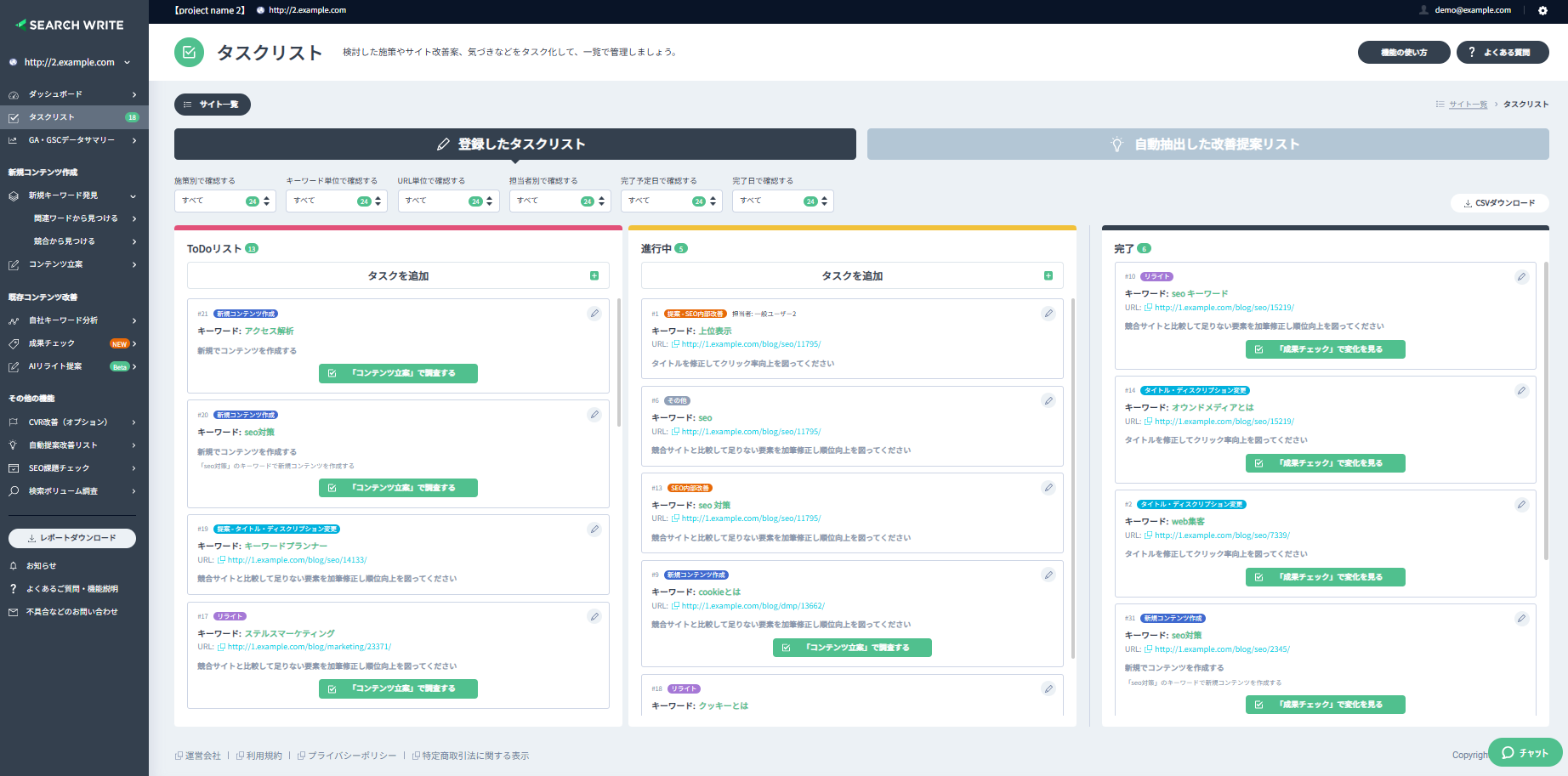Click the green task list header icon
This screenshot has height=776, width=1568.
(x=189, y=52)
